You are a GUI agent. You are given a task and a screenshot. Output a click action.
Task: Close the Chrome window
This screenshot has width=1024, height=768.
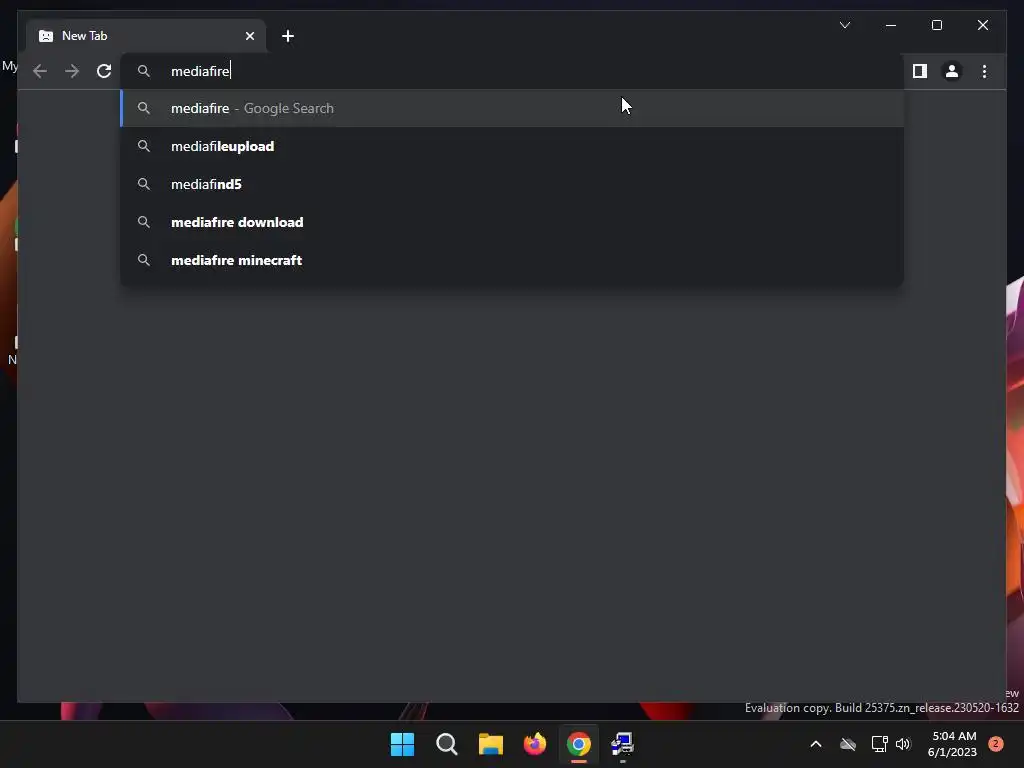983,25
